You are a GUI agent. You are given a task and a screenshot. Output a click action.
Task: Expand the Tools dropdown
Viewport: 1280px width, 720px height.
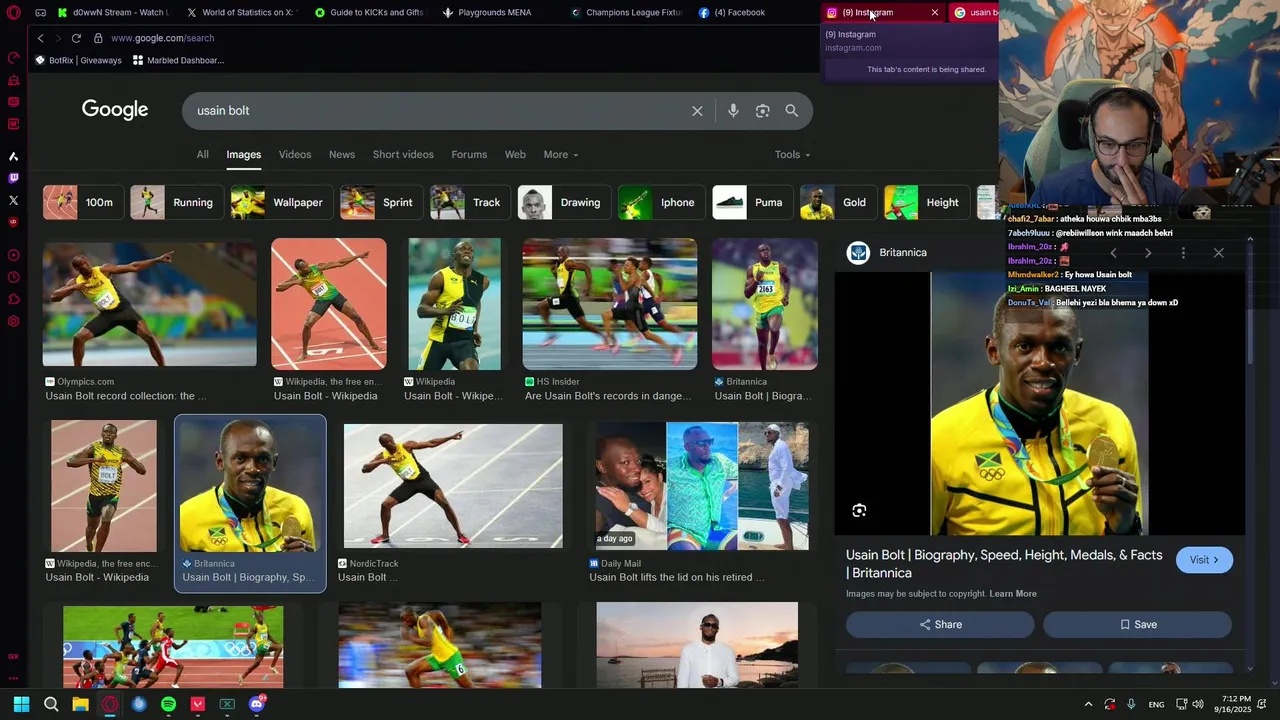click(792, 155)
